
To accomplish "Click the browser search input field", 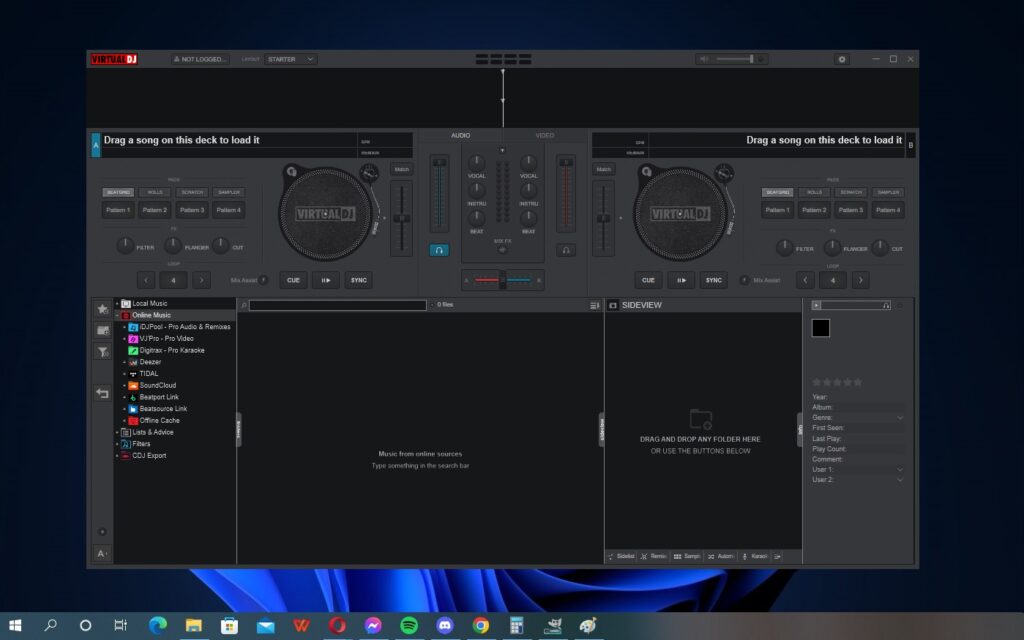I will point(338,305).
